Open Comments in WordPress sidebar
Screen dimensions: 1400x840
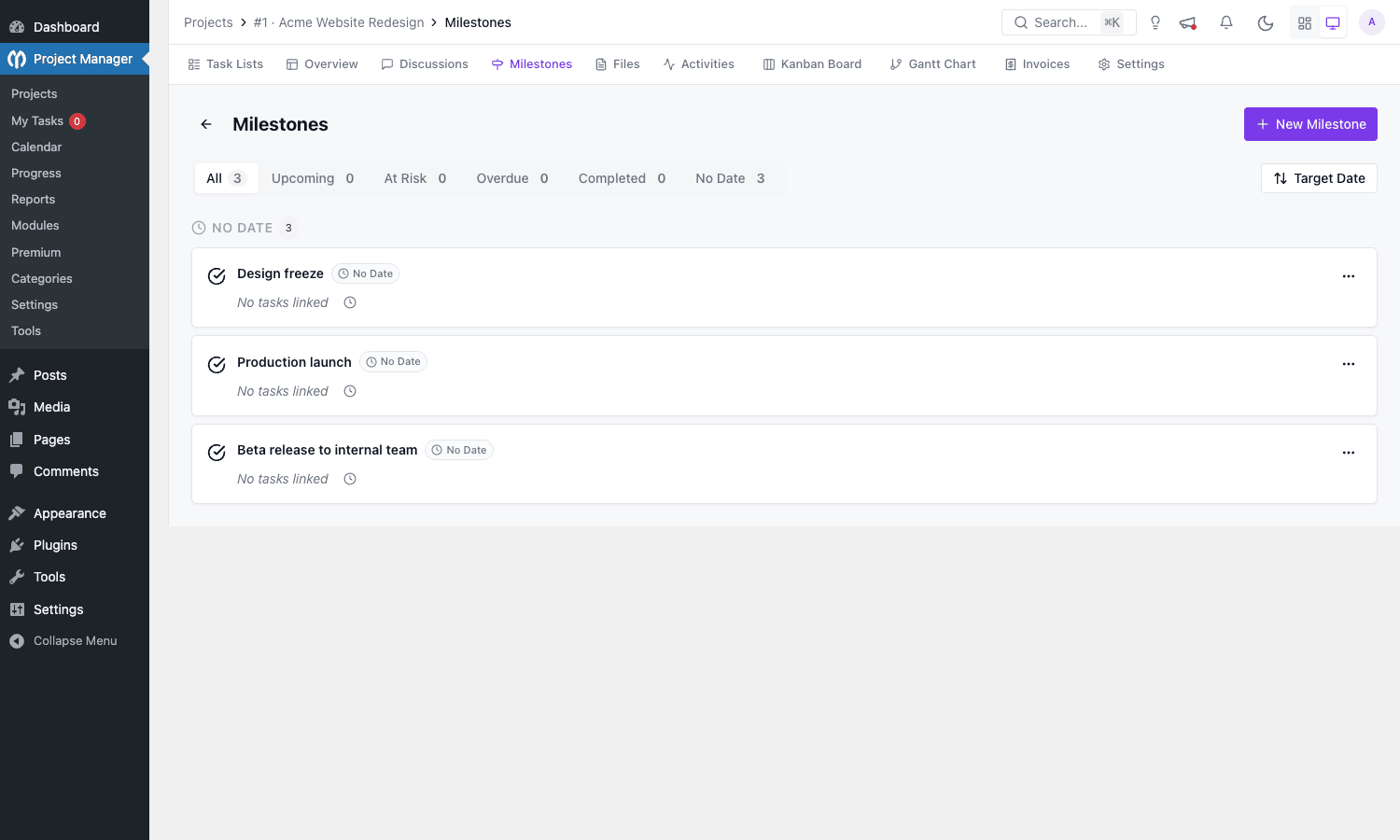point(75,471)
